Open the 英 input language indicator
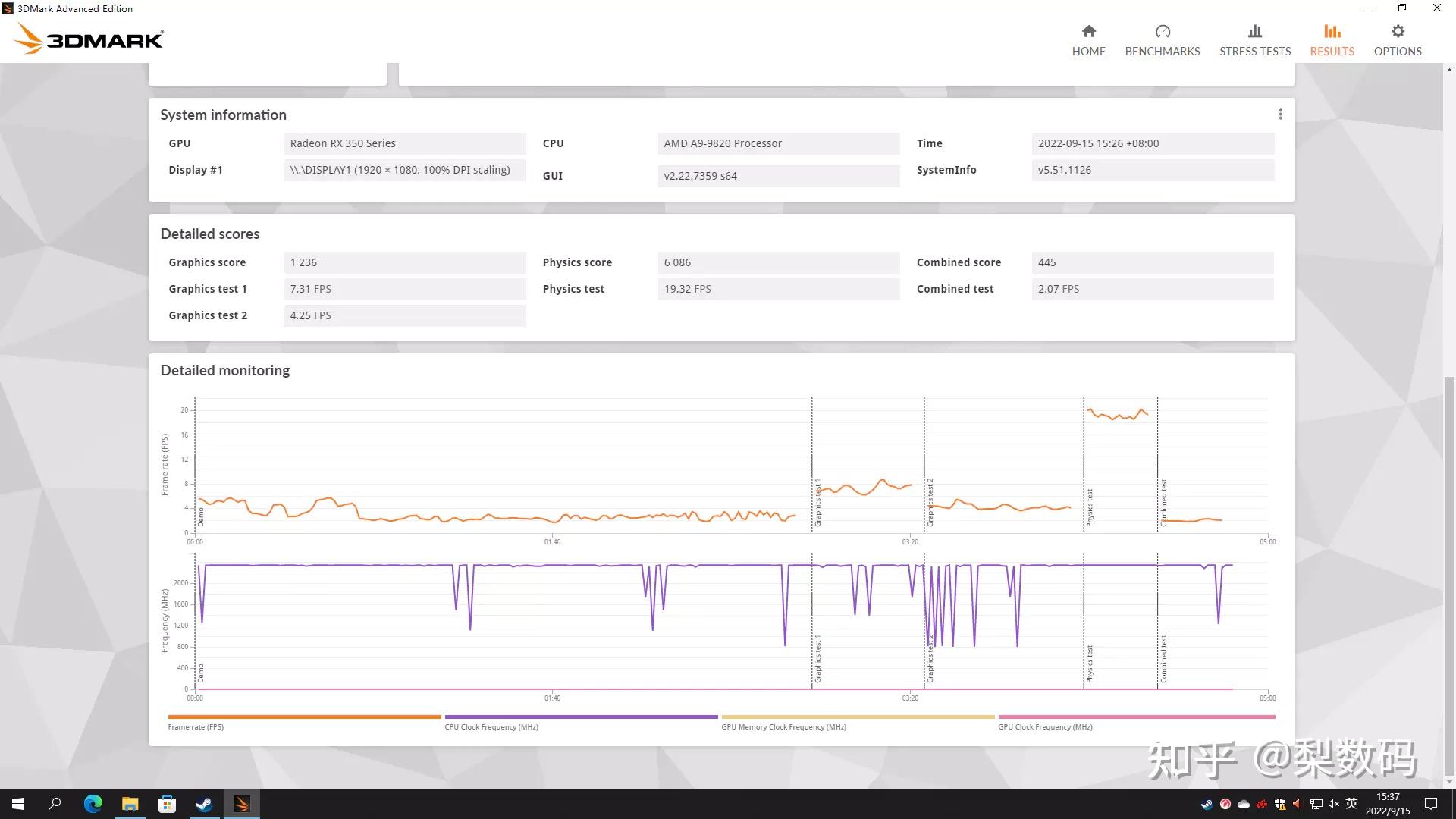This screenshot has height=819, width=1456. [1351, 805]
